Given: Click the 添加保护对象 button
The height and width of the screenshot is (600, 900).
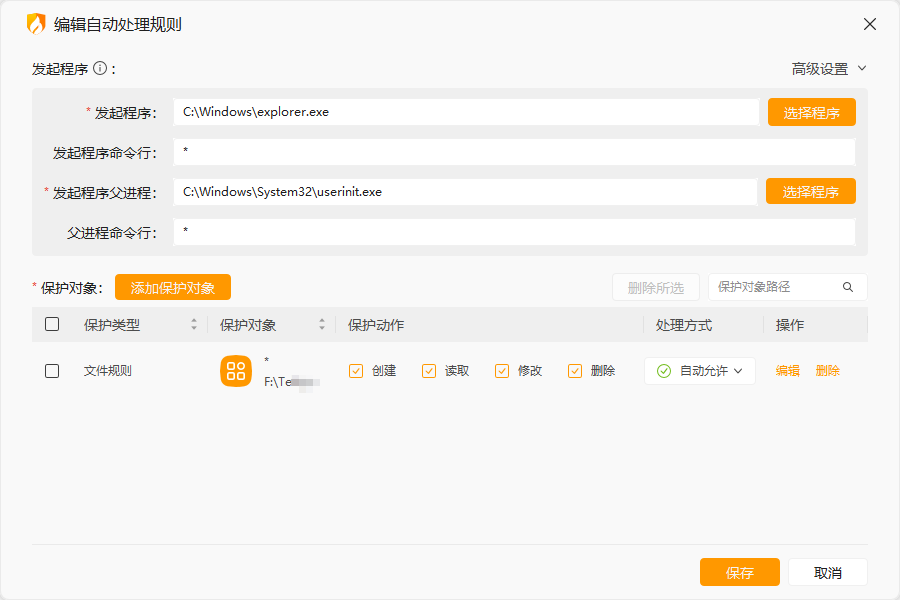Looking at the screenshot, I should pos(173,287).
